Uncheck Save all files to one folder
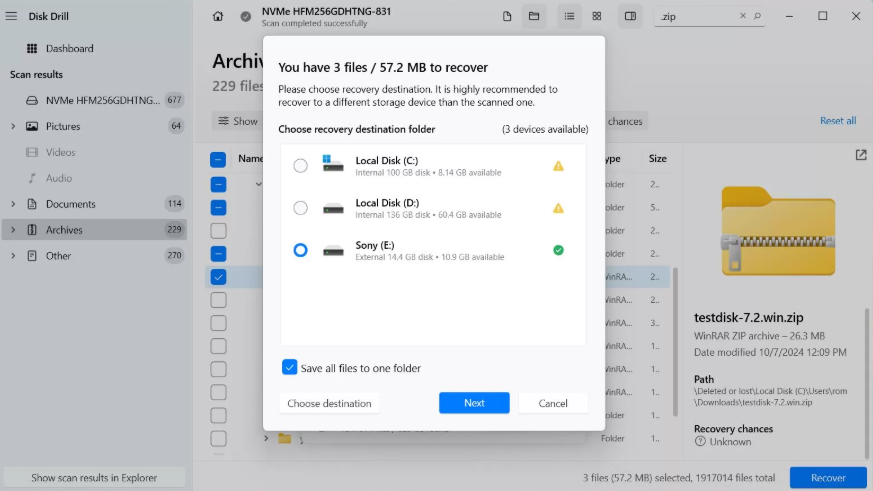This screenshot has width=873, height=491. click(290, 368)
